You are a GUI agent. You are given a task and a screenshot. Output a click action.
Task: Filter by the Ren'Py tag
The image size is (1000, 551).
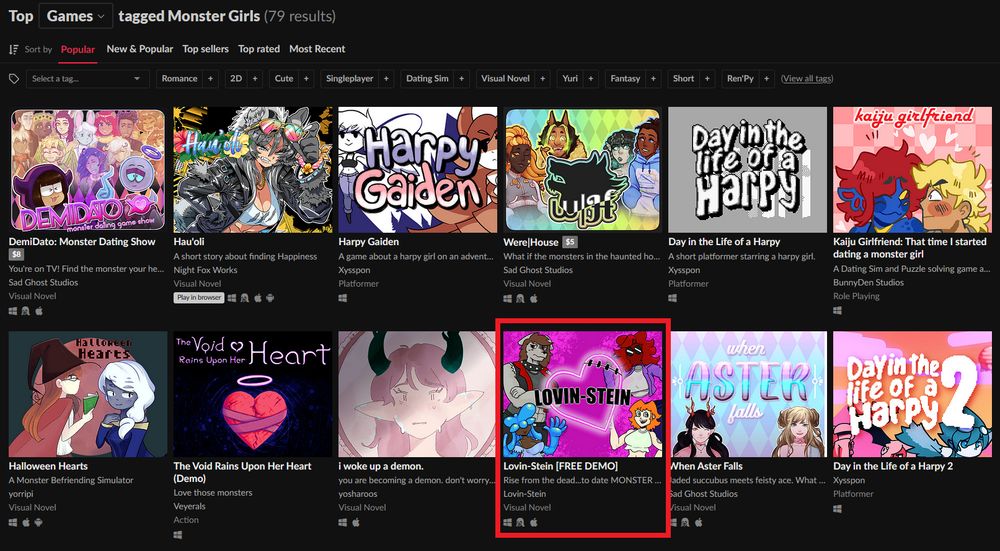click(x=740, y=78)
